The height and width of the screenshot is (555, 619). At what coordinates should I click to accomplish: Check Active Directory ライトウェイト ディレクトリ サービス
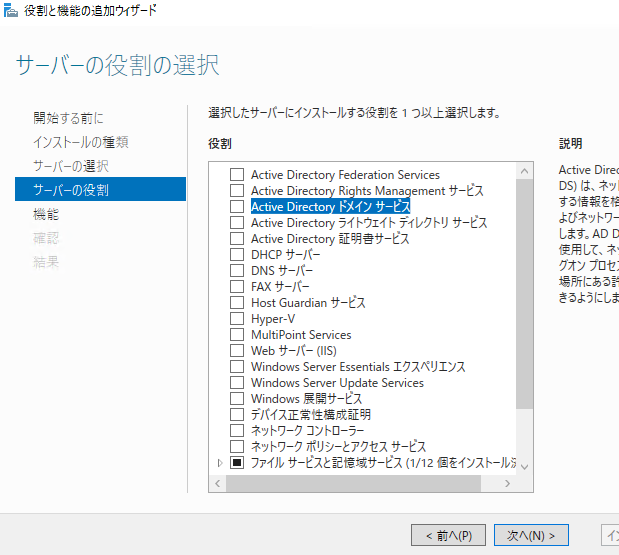[237, 223]
